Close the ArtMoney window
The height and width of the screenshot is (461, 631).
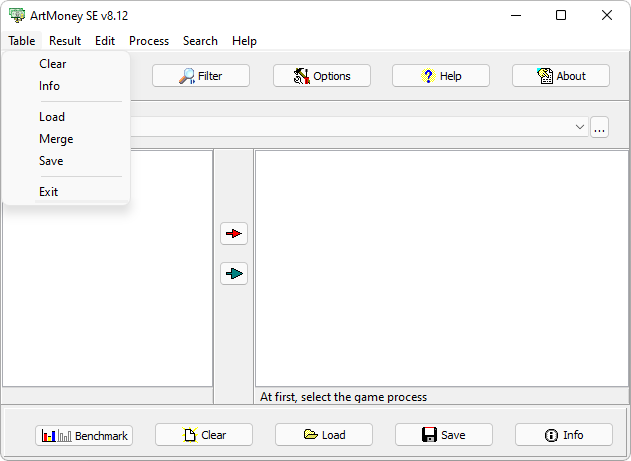(607, 15)
